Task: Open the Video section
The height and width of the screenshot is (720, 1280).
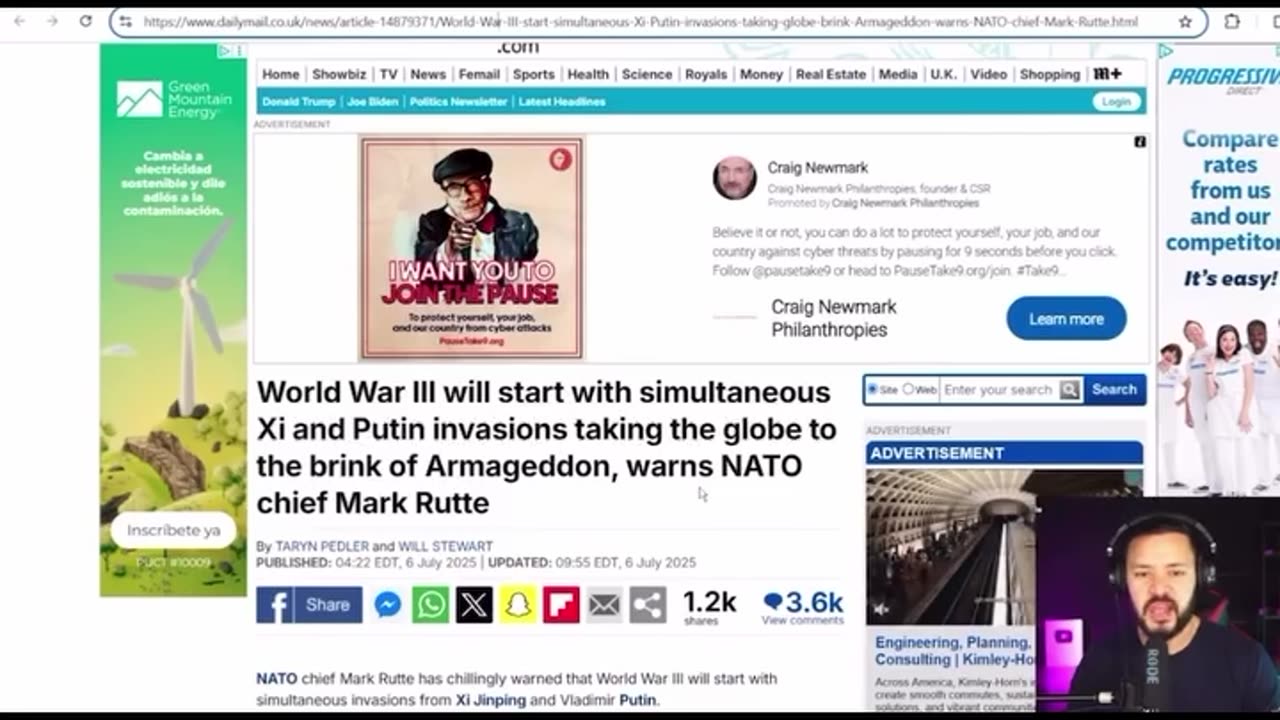Action: coord(989,74)
